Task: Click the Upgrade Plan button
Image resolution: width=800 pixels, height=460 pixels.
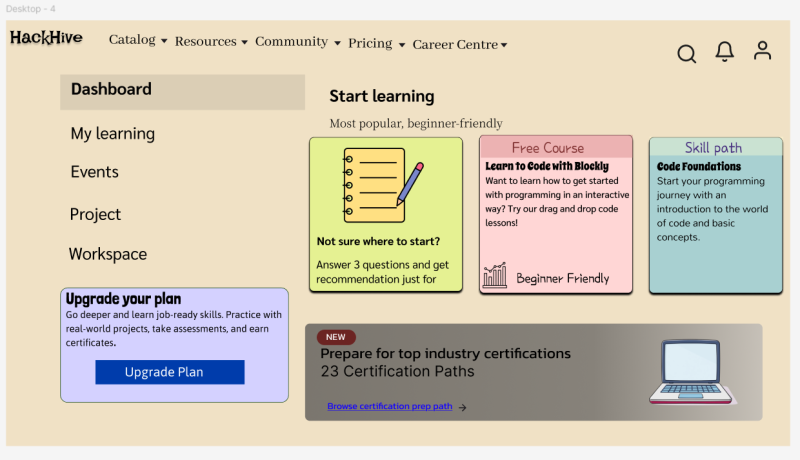Action: point(170,372)
